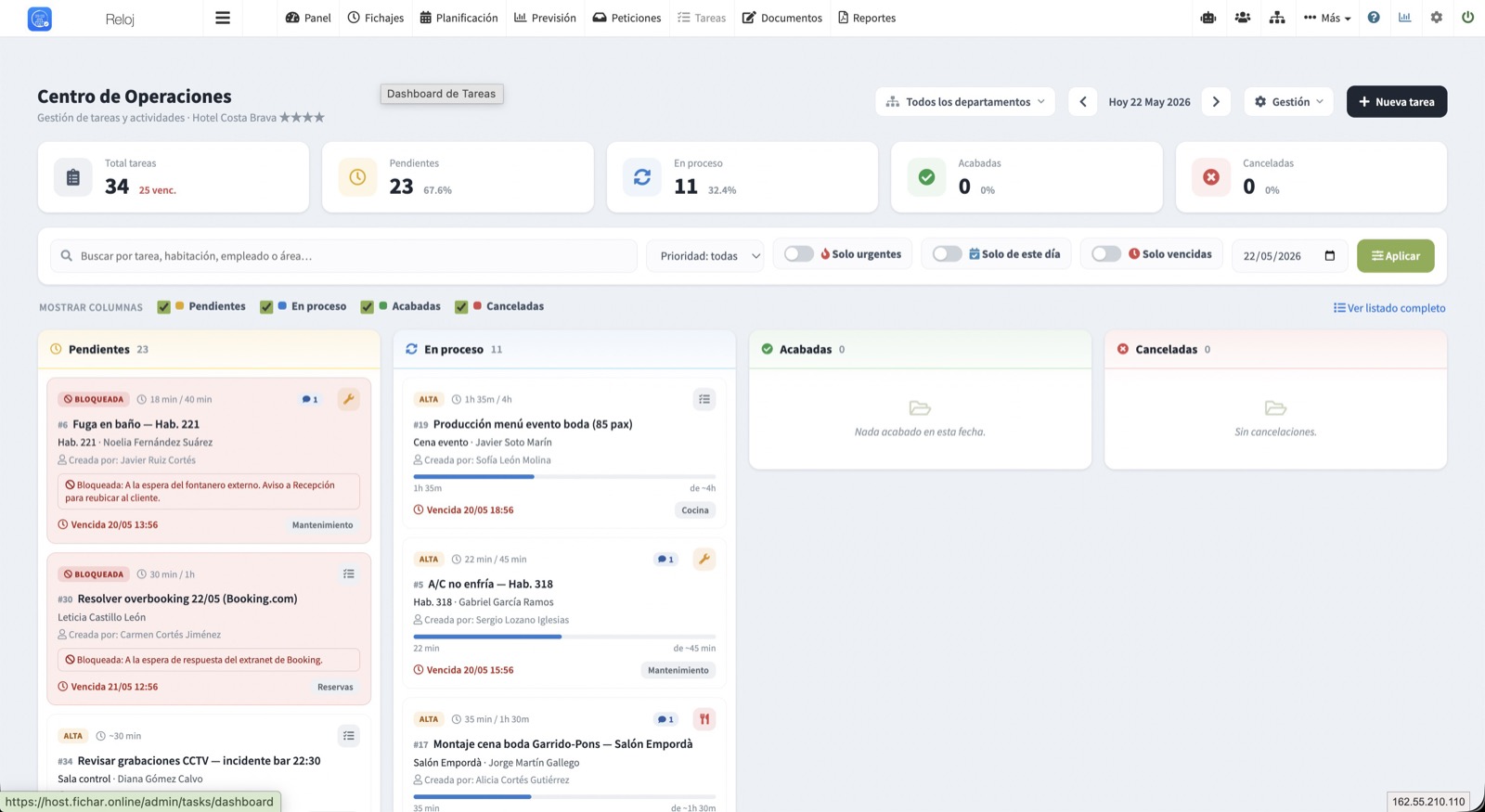This screenshot has width=1485, height=812.
Task: Open Ver listado completo link
Action: (1389, 308)
